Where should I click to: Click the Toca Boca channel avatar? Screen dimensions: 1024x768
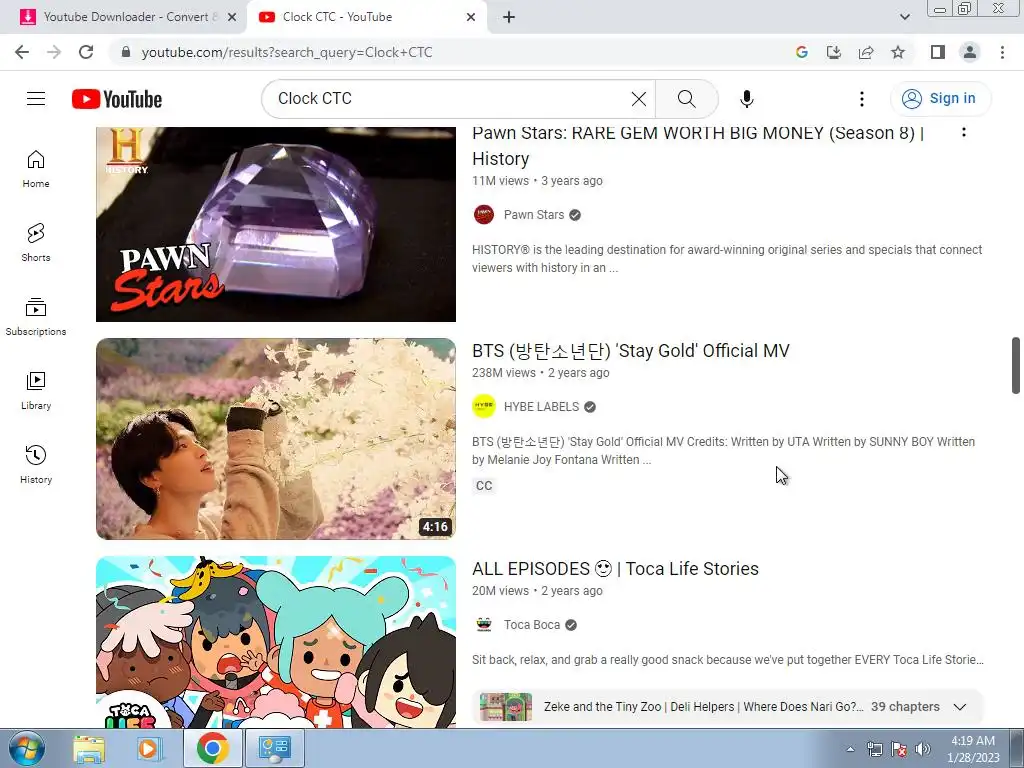(x=484, y=624)
